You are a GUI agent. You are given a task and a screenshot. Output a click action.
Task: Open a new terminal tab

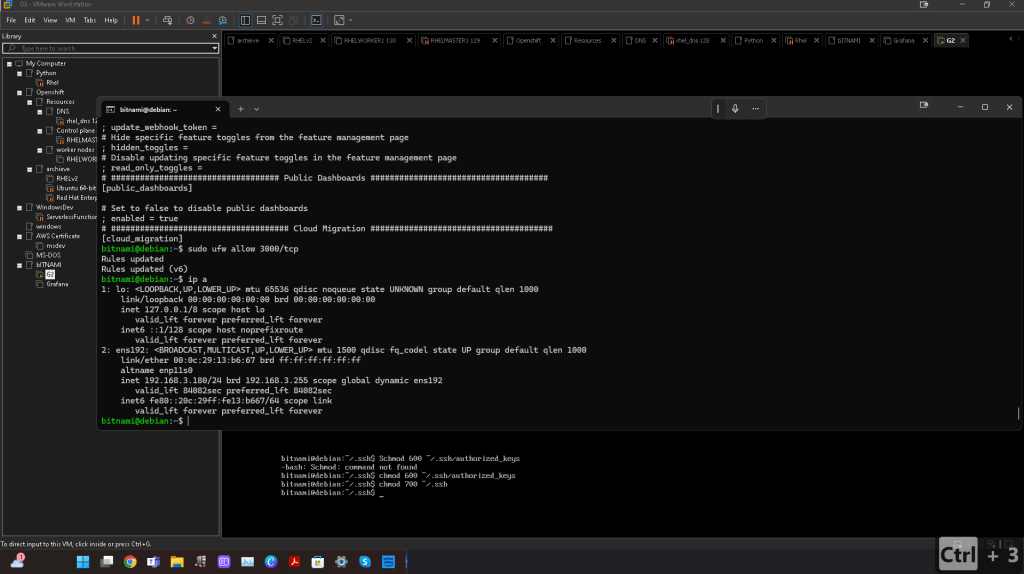pos(240,109)
